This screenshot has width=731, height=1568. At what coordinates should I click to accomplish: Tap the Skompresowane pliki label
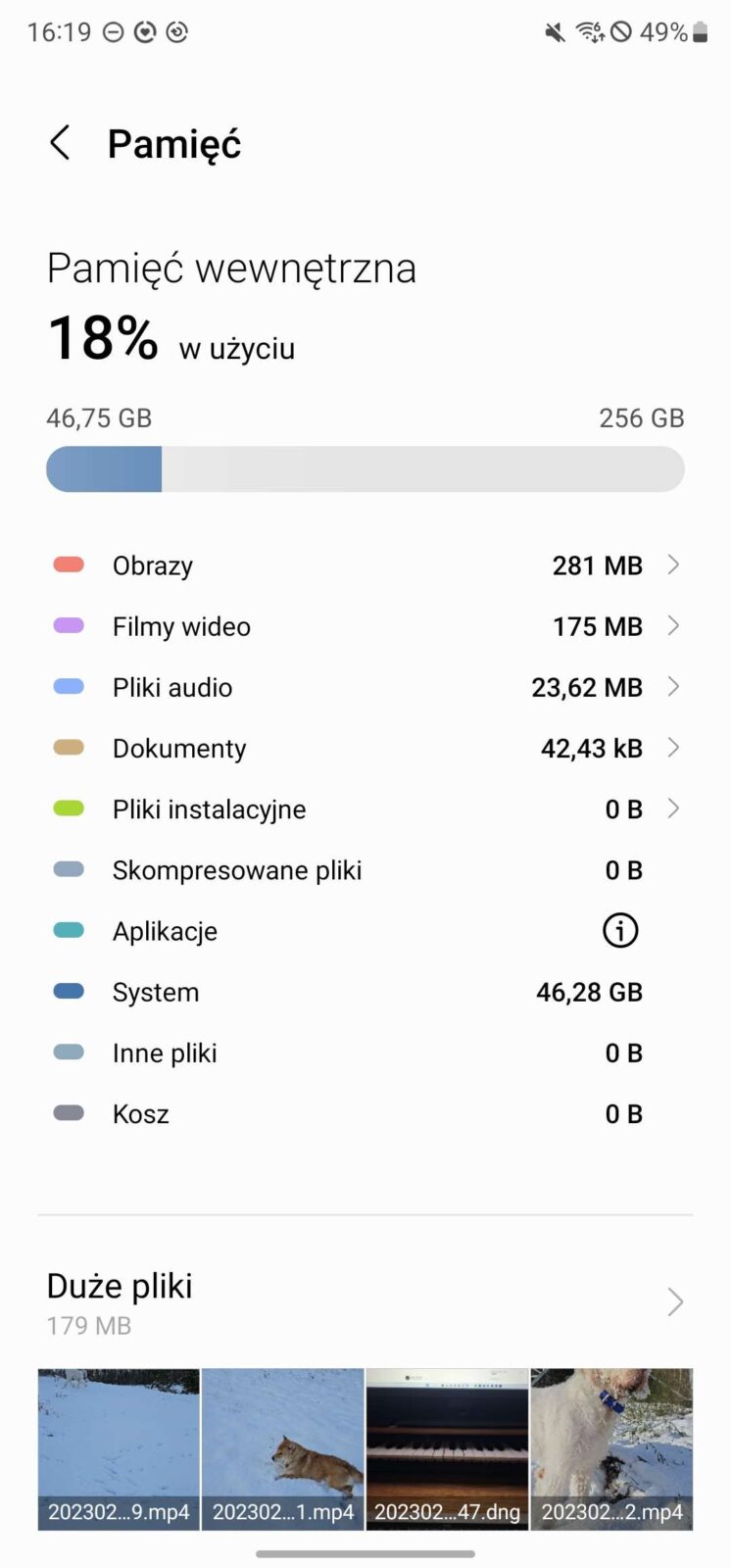point(237,870)
